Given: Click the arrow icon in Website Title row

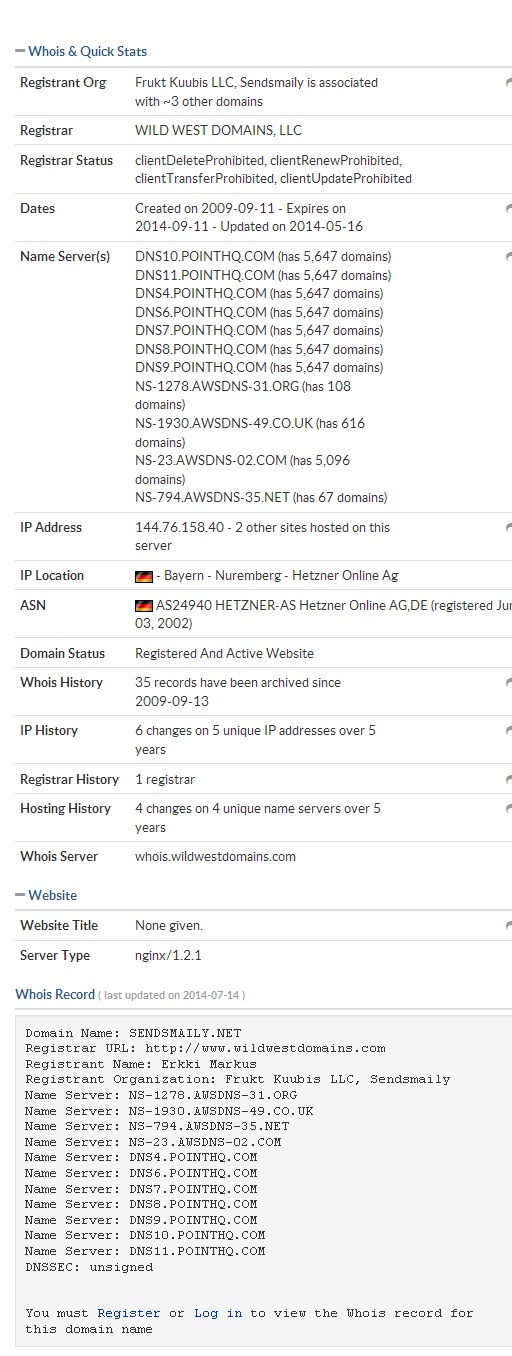Looking at the screenshot, I should (x=508, y=926).
